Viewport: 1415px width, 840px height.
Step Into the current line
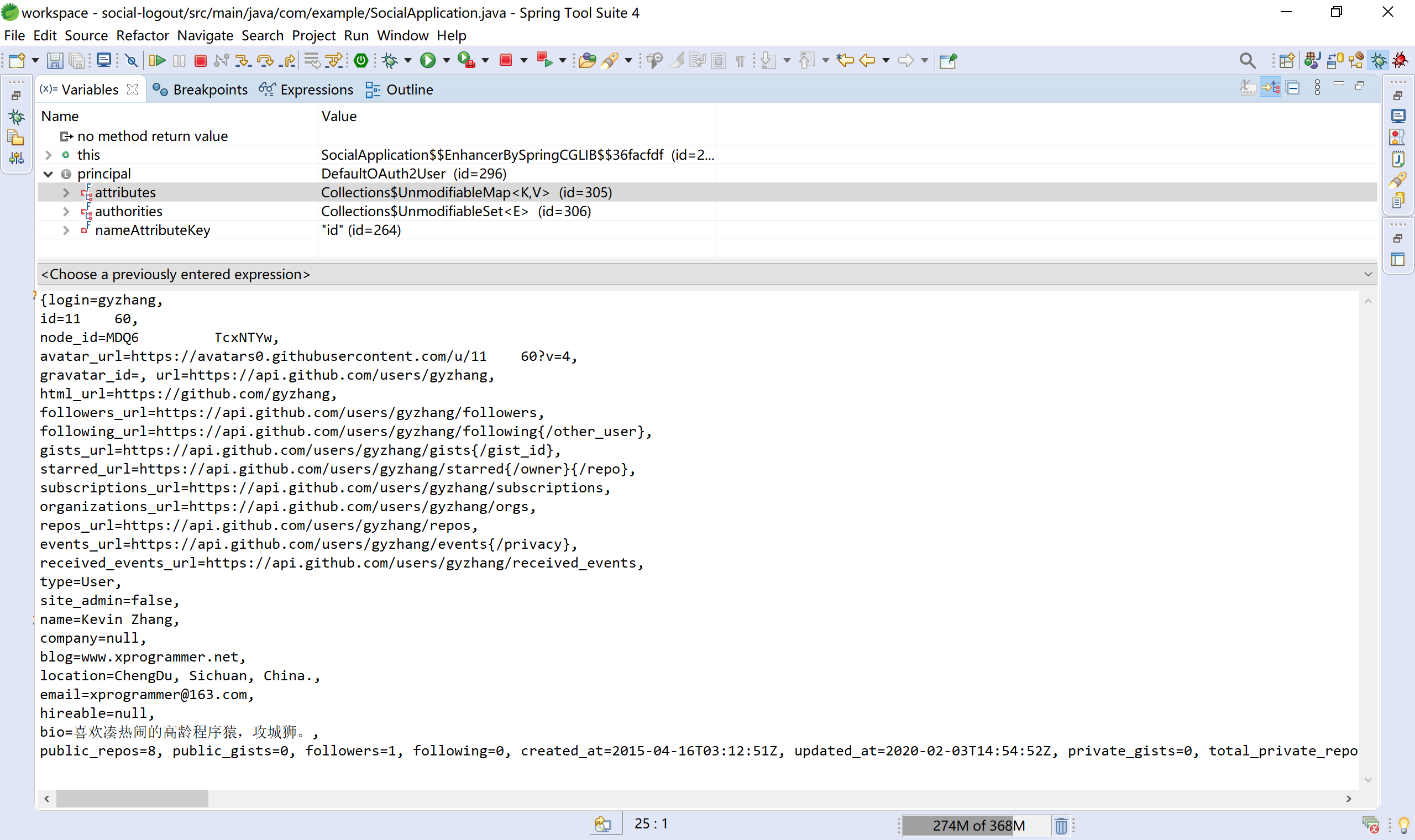[243, 61]
